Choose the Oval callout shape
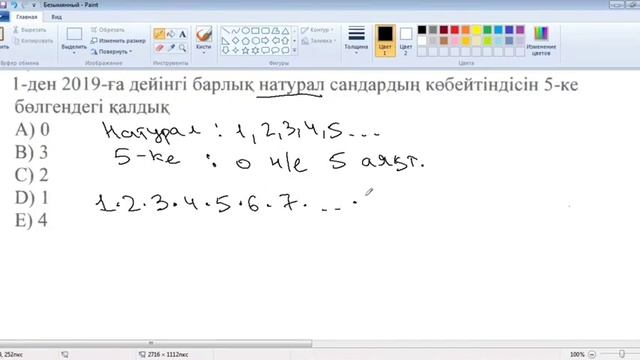The image size is (640, 360). (x=276, y=51)
